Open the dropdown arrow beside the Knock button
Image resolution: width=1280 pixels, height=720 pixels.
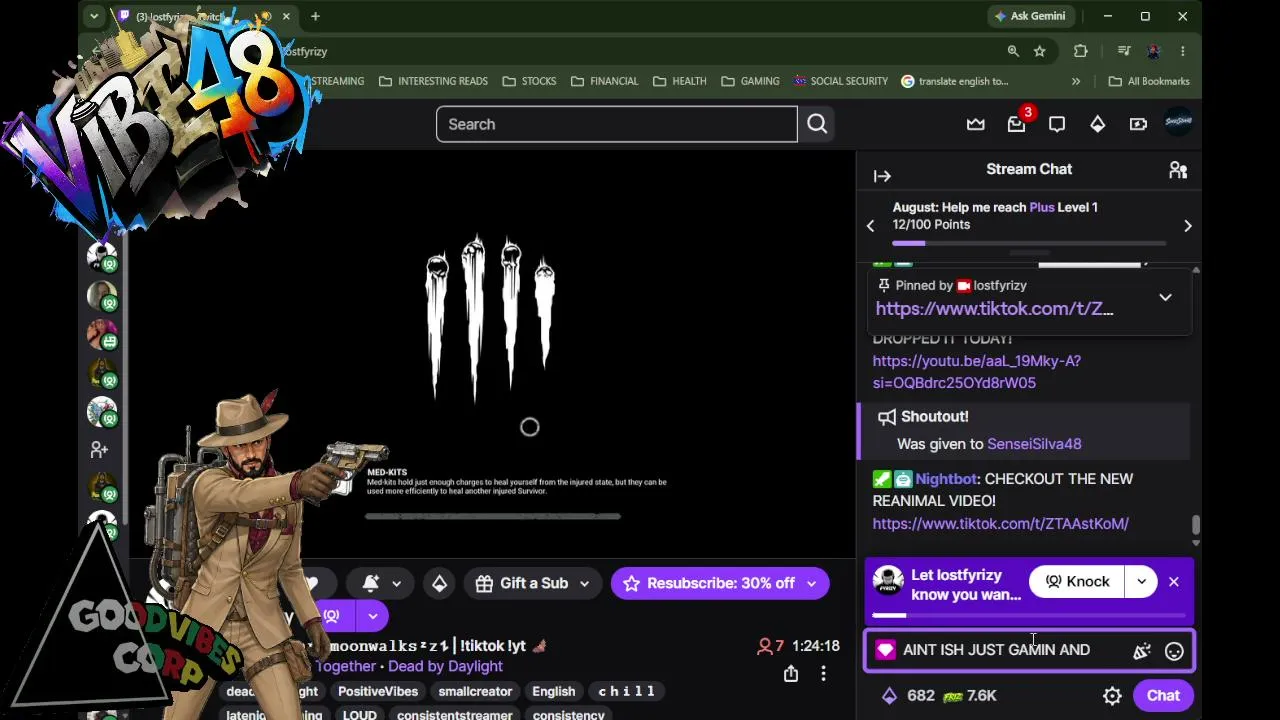pyautogui.click(x=1141, y=582)
